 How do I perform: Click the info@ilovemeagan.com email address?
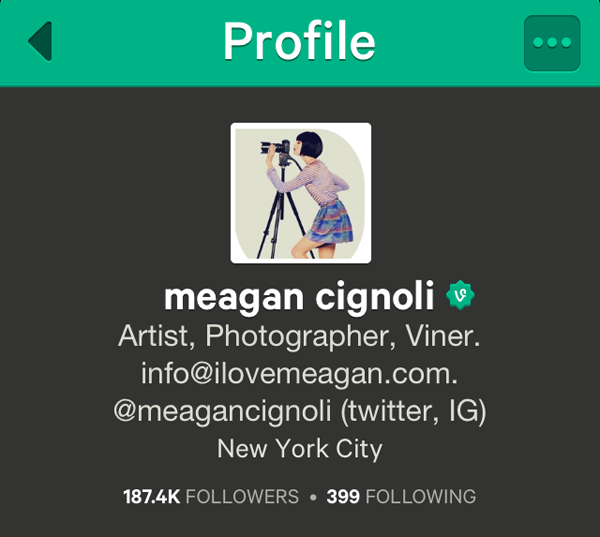point(299,374)
